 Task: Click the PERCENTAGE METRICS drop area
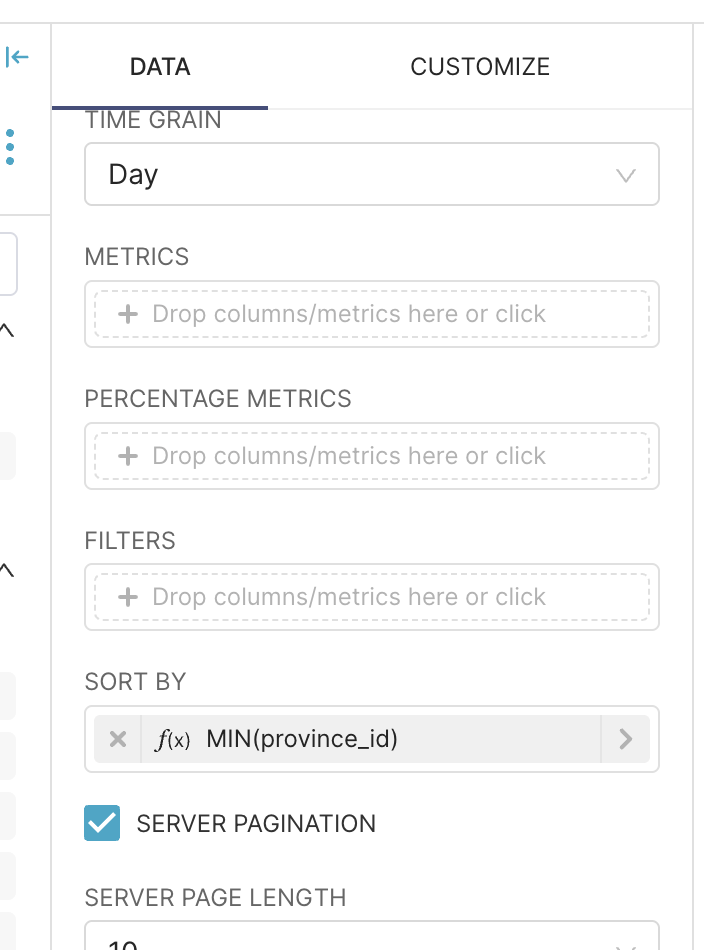(x=372, y=456)
